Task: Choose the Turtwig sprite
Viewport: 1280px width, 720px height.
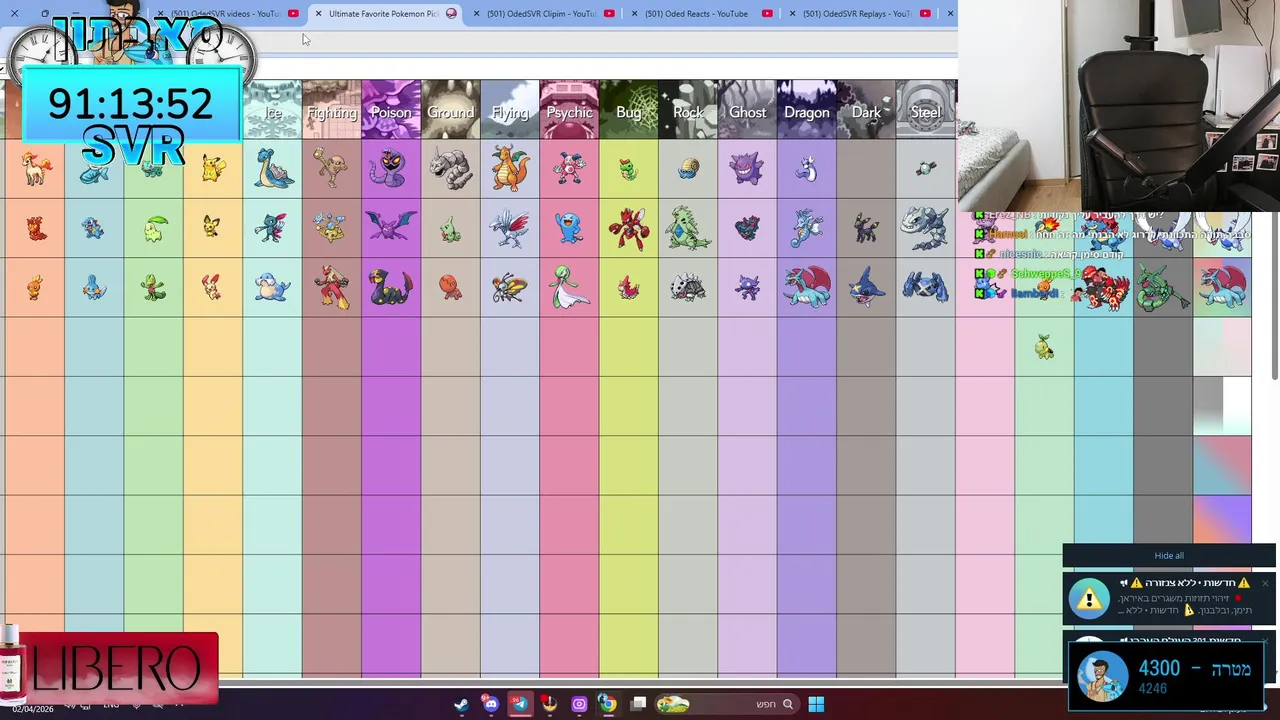Action: [1044, 347]
